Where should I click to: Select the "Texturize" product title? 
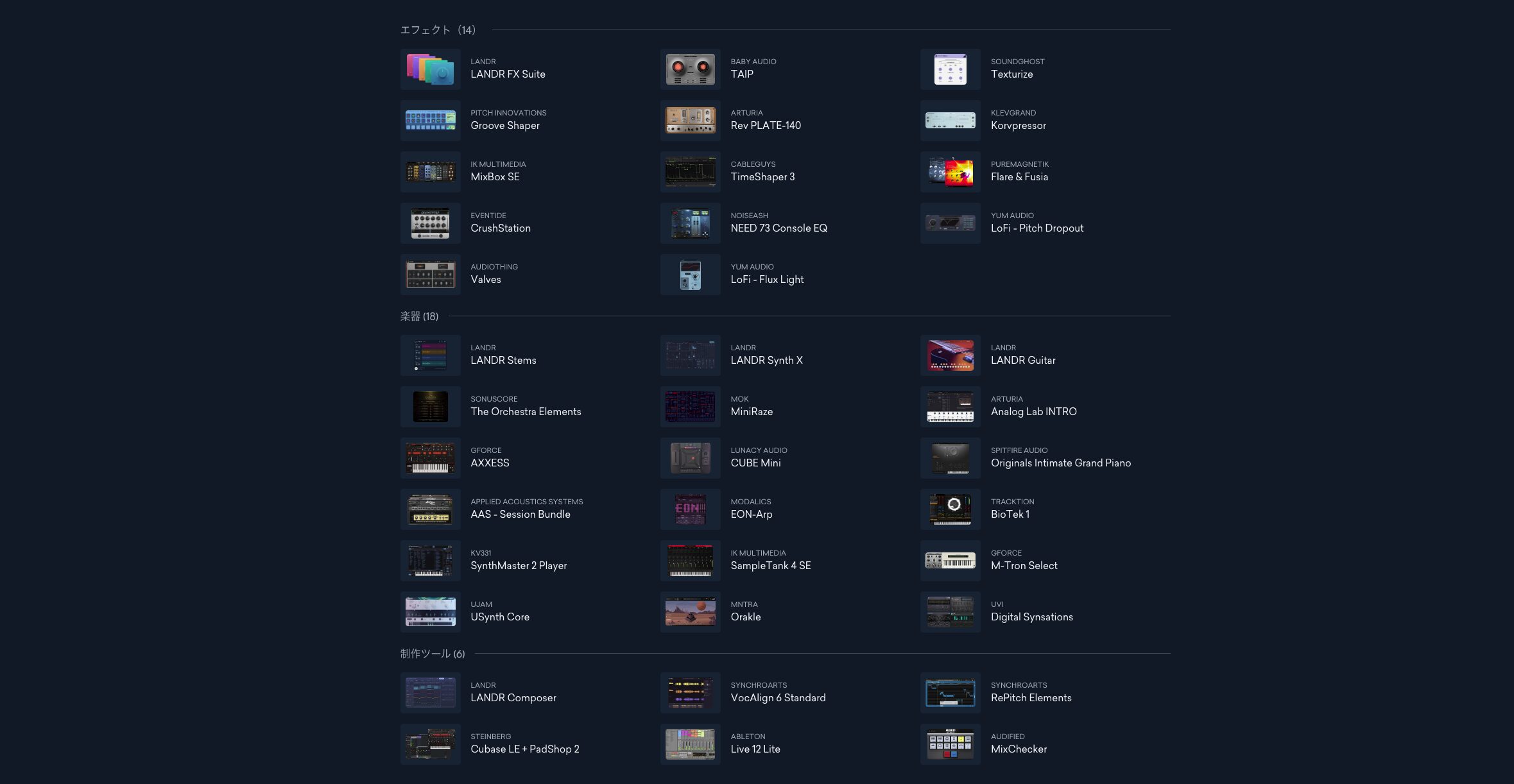coord(1011,74)
